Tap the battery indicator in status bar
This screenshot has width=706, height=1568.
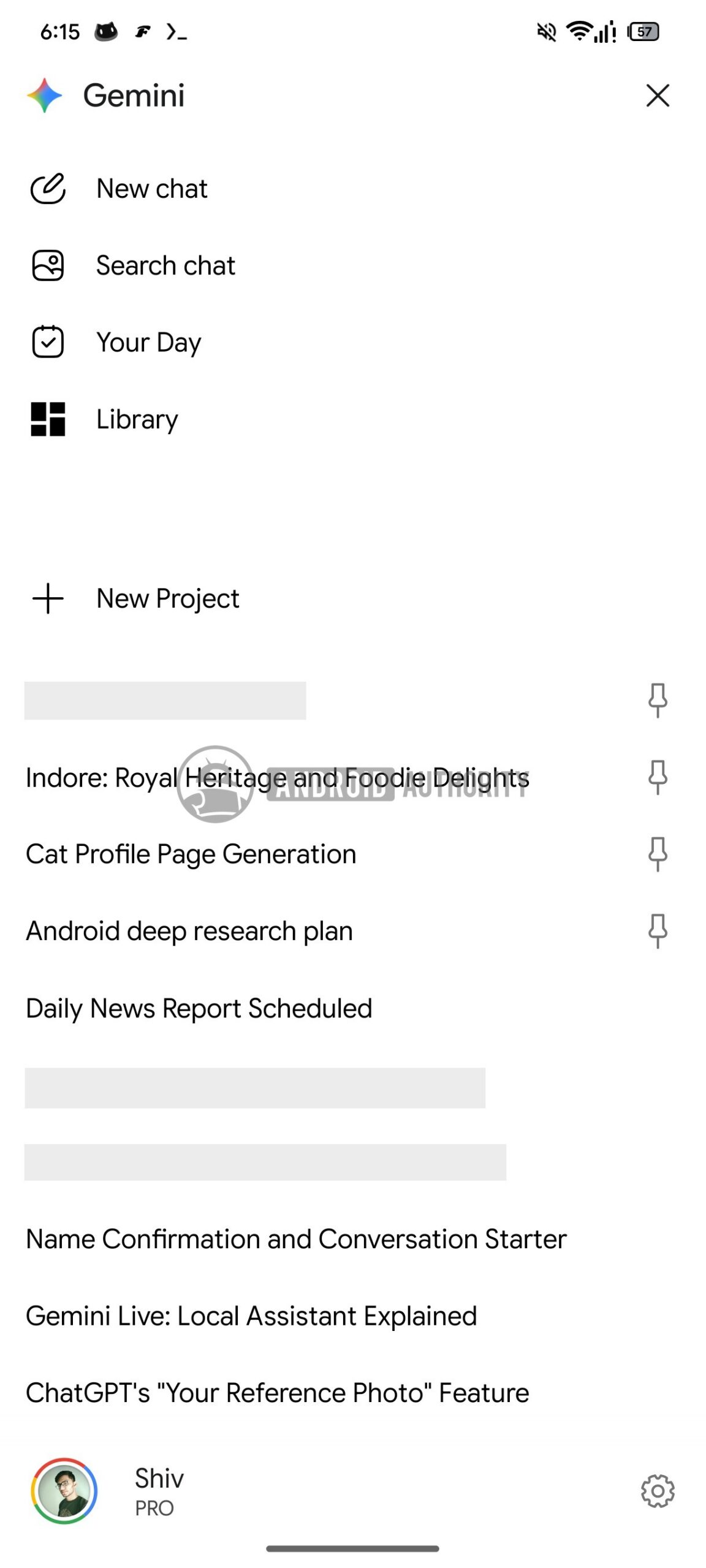(x=643, y=32)
